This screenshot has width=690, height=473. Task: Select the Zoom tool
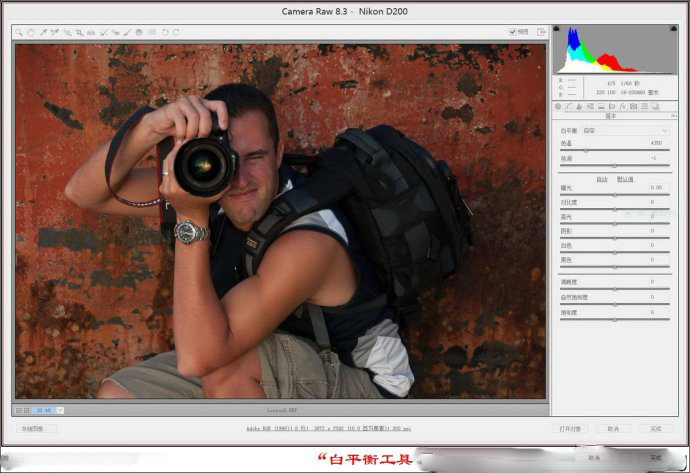pos(19,33)
